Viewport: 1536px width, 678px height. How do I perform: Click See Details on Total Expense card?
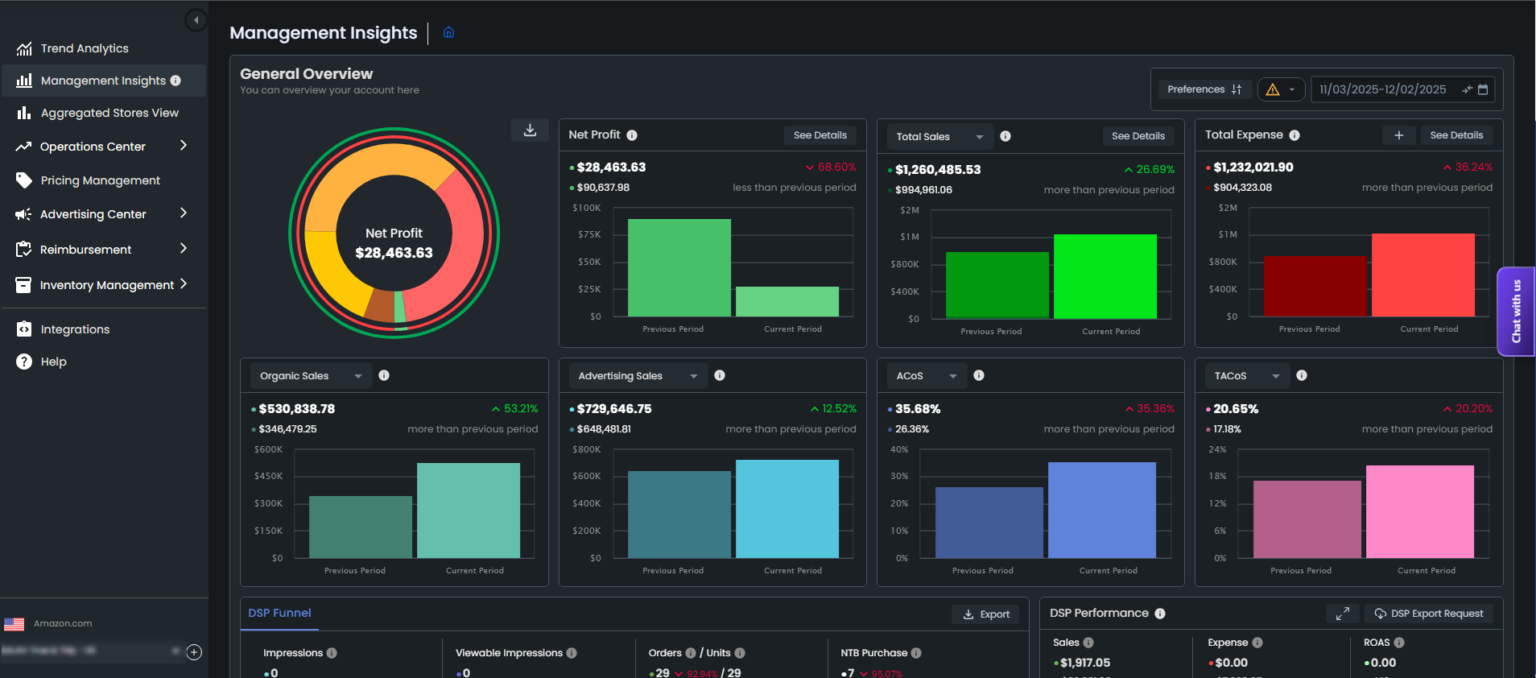[1456, 134]
